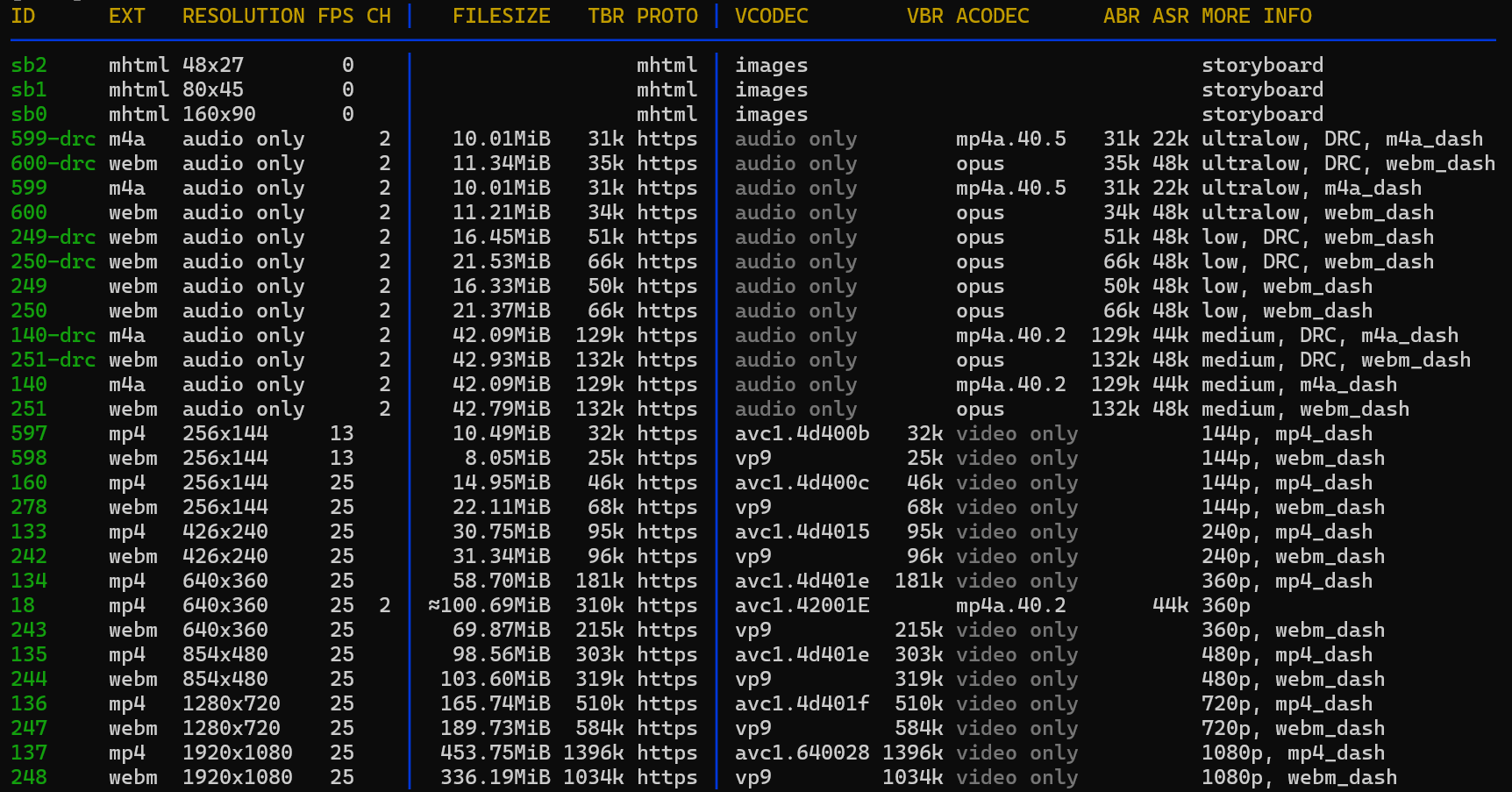
Task: Click the PROTO column header
Action: (667, 16)
